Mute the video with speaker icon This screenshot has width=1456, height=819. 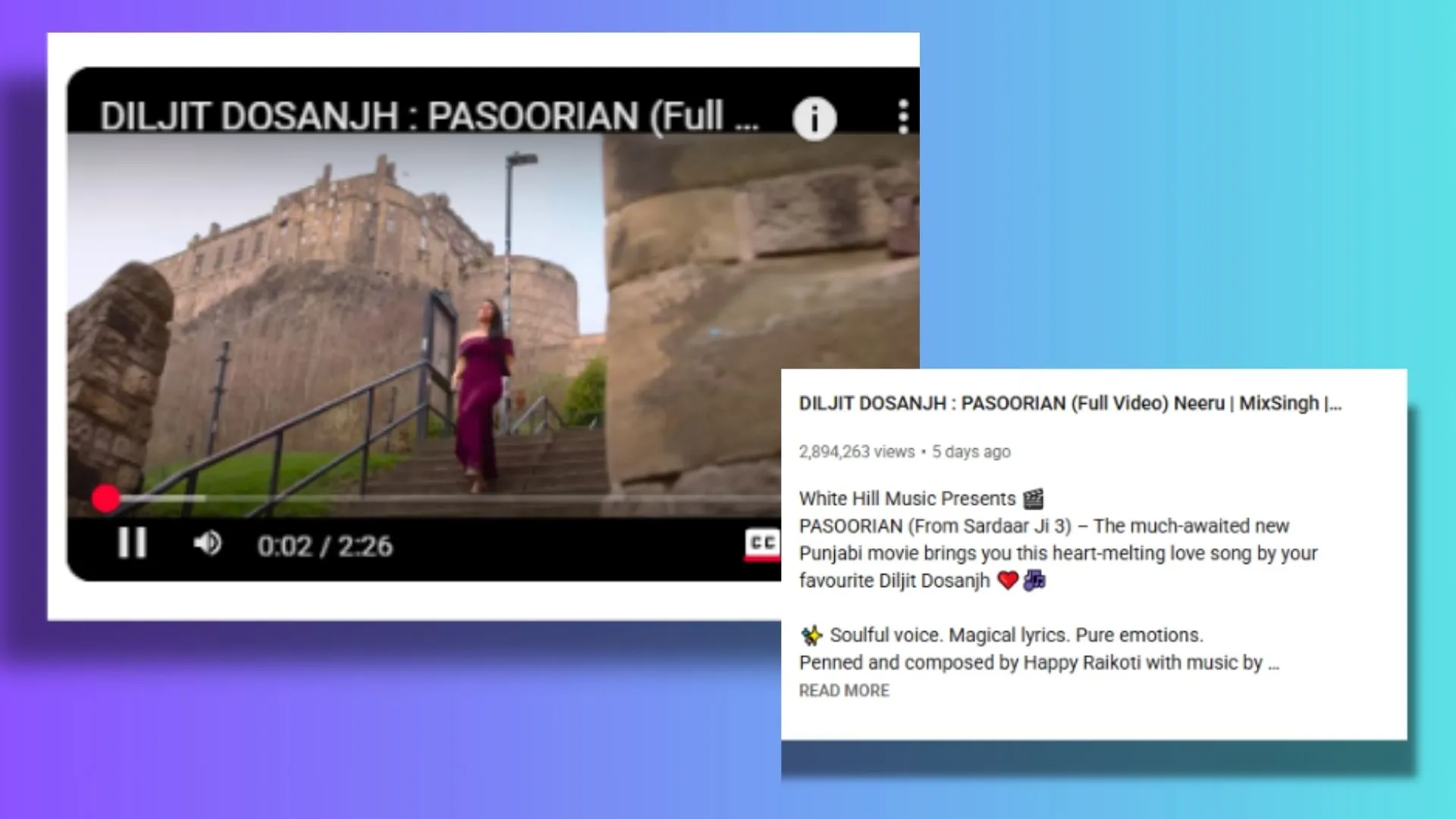(x=206, y=544)
